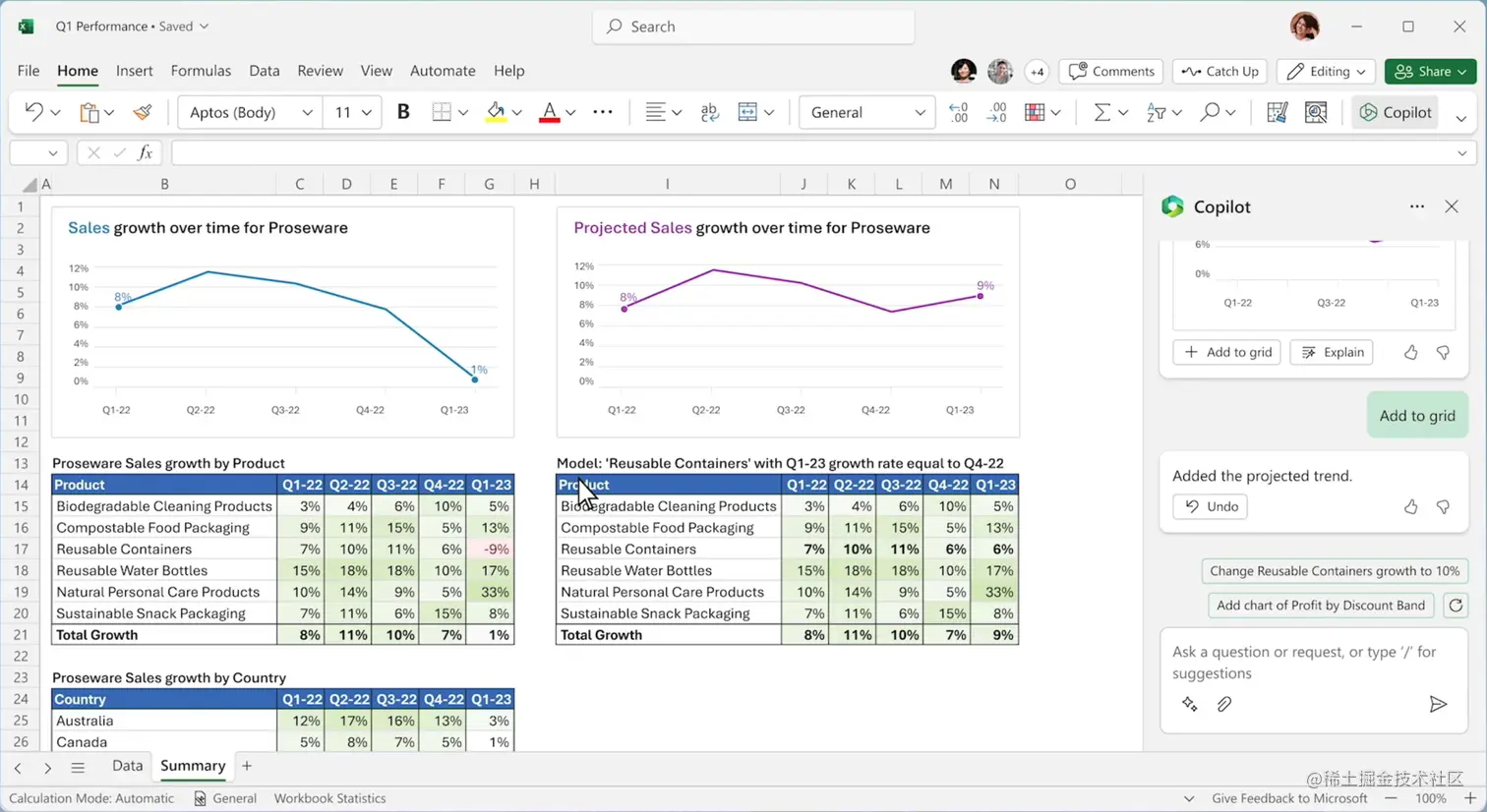Thumbs up the Copilot chart response
Viewport: 1487px width, 812px height.
pos(1410,352)
